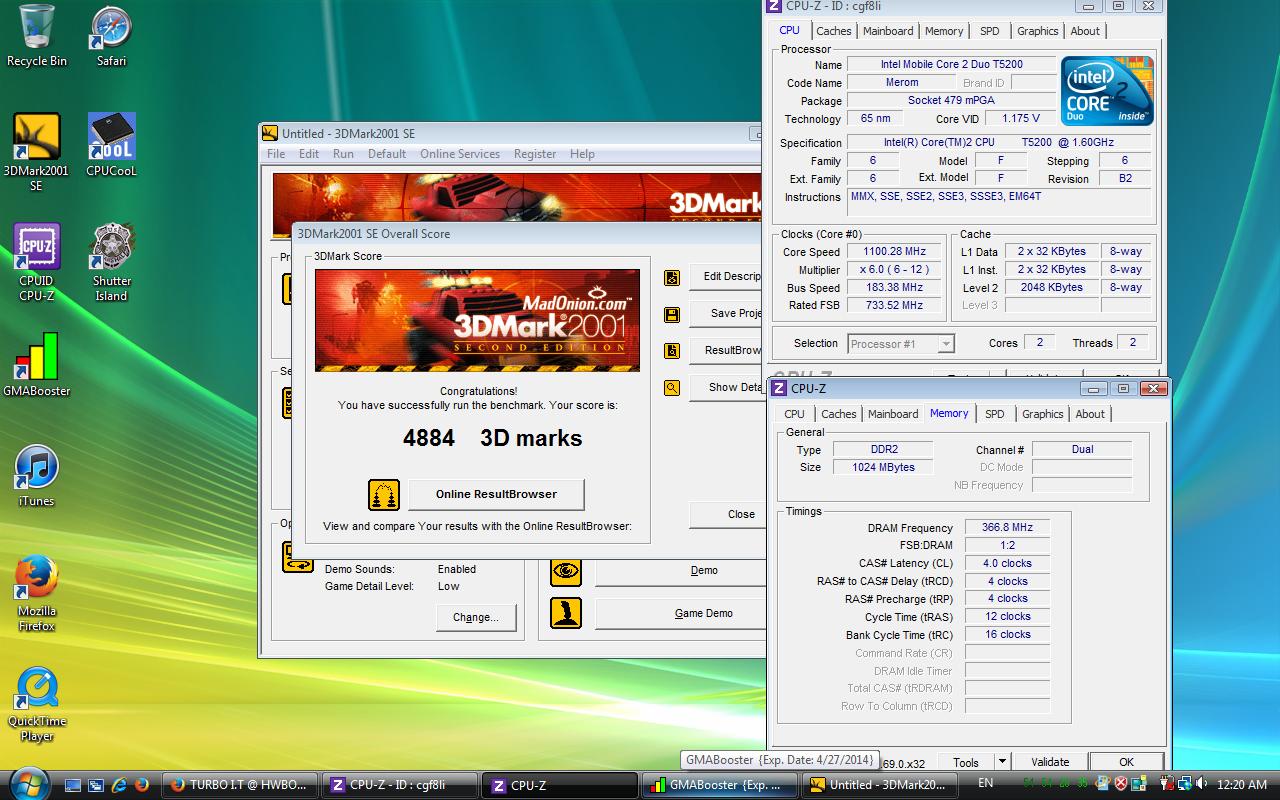
Task: Launch GMABooster from the desktop
Action: point(37,365)
